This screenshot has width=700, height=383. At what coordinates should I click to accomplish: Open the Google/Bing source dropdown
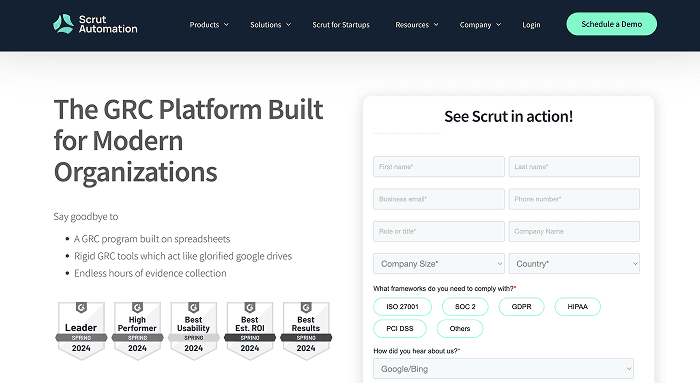point(503,369)
